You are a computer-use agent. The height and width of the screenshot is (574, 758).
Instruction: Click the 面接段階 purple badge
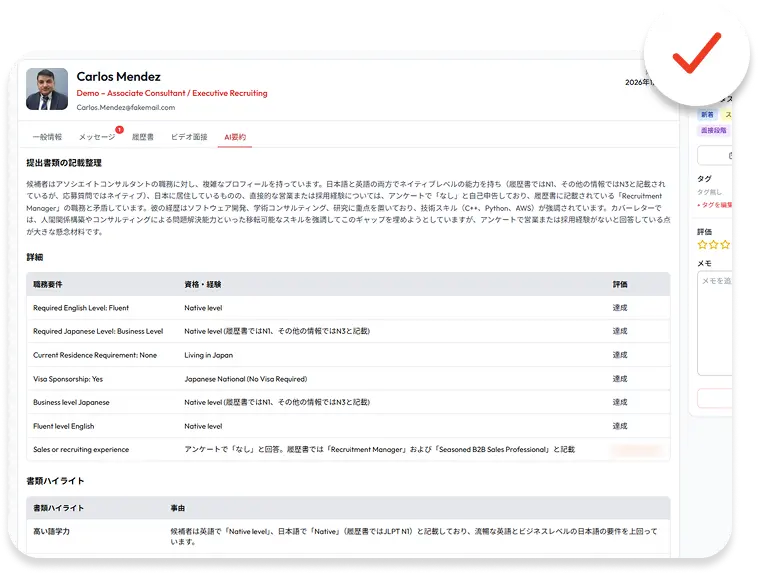point(714,130)
